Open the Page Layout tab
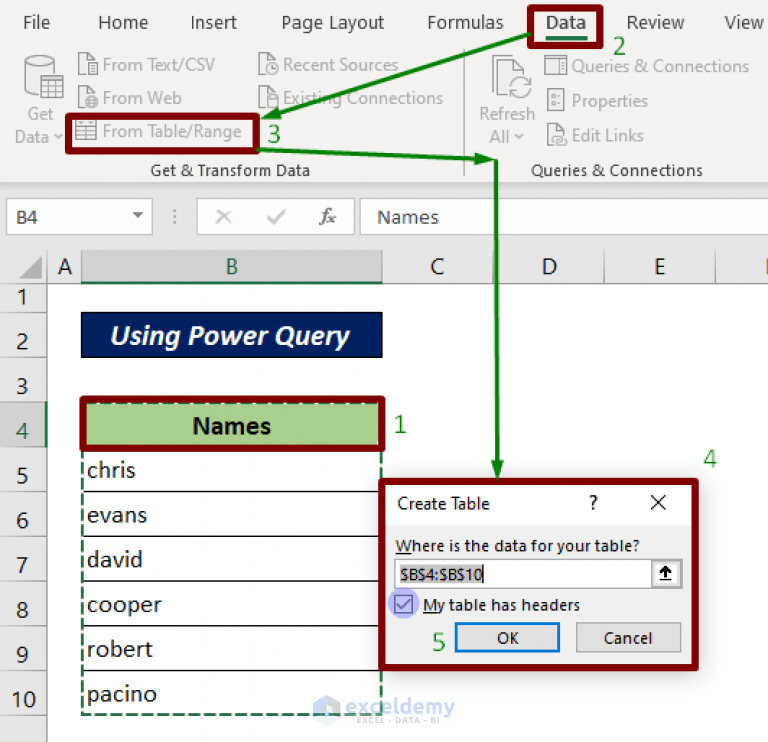The image size is (768, 742). click(333, 23)
